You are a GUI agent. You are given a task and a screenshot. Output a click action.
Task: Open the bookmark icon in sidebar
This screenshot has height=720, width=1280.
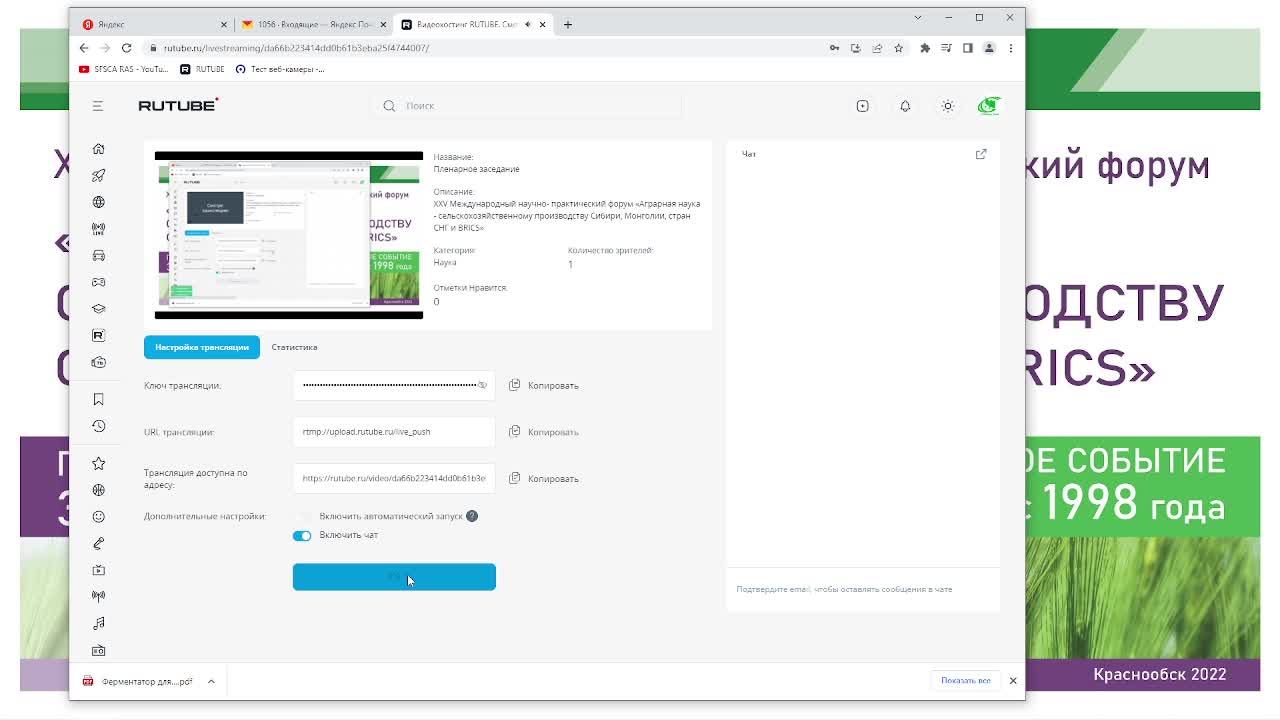click(x=98, y=400)
